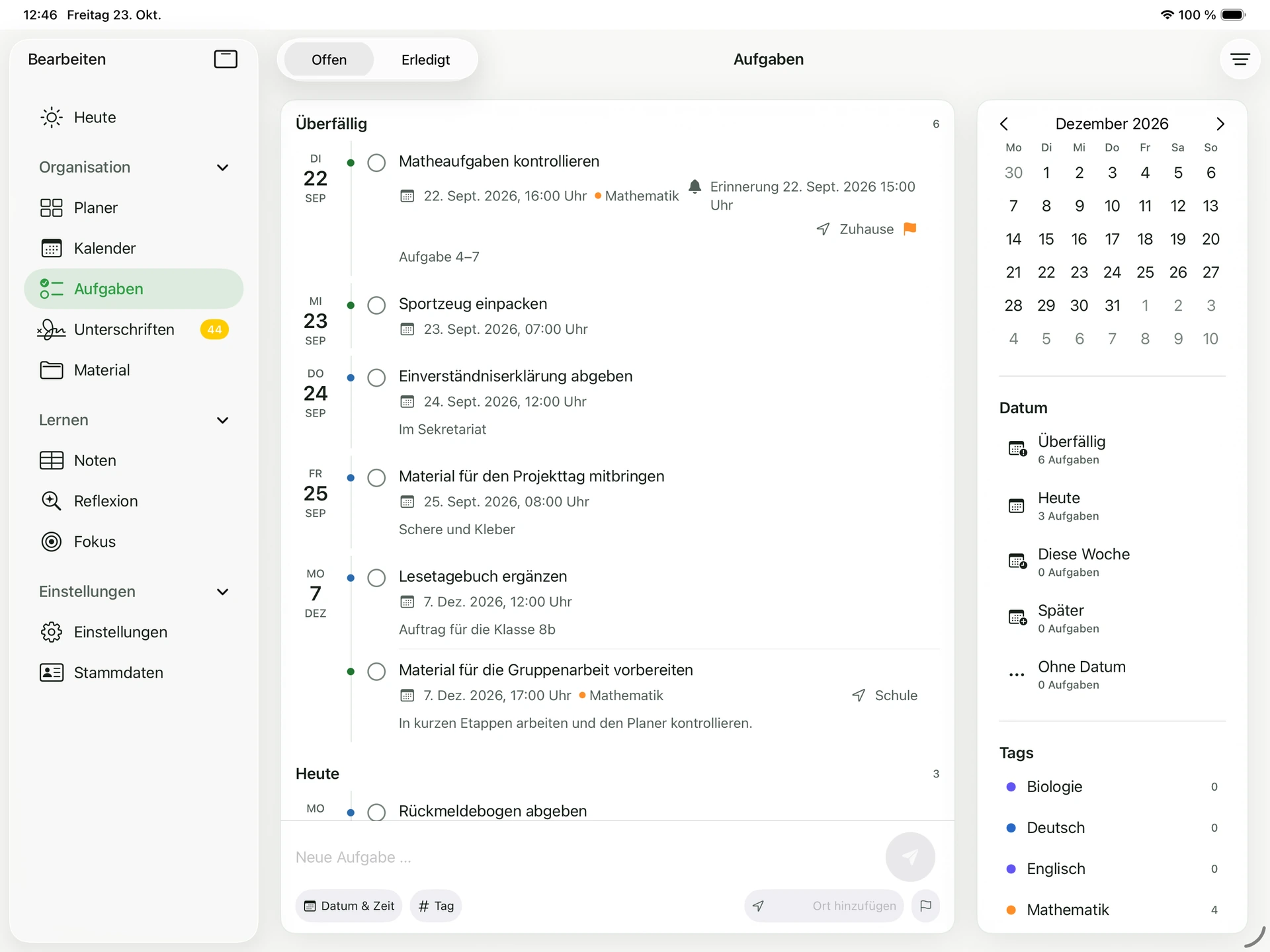The height and width of the screenshot is (952, 1270).
Task: Open the Material folder icon
Action: coord(52,370)
